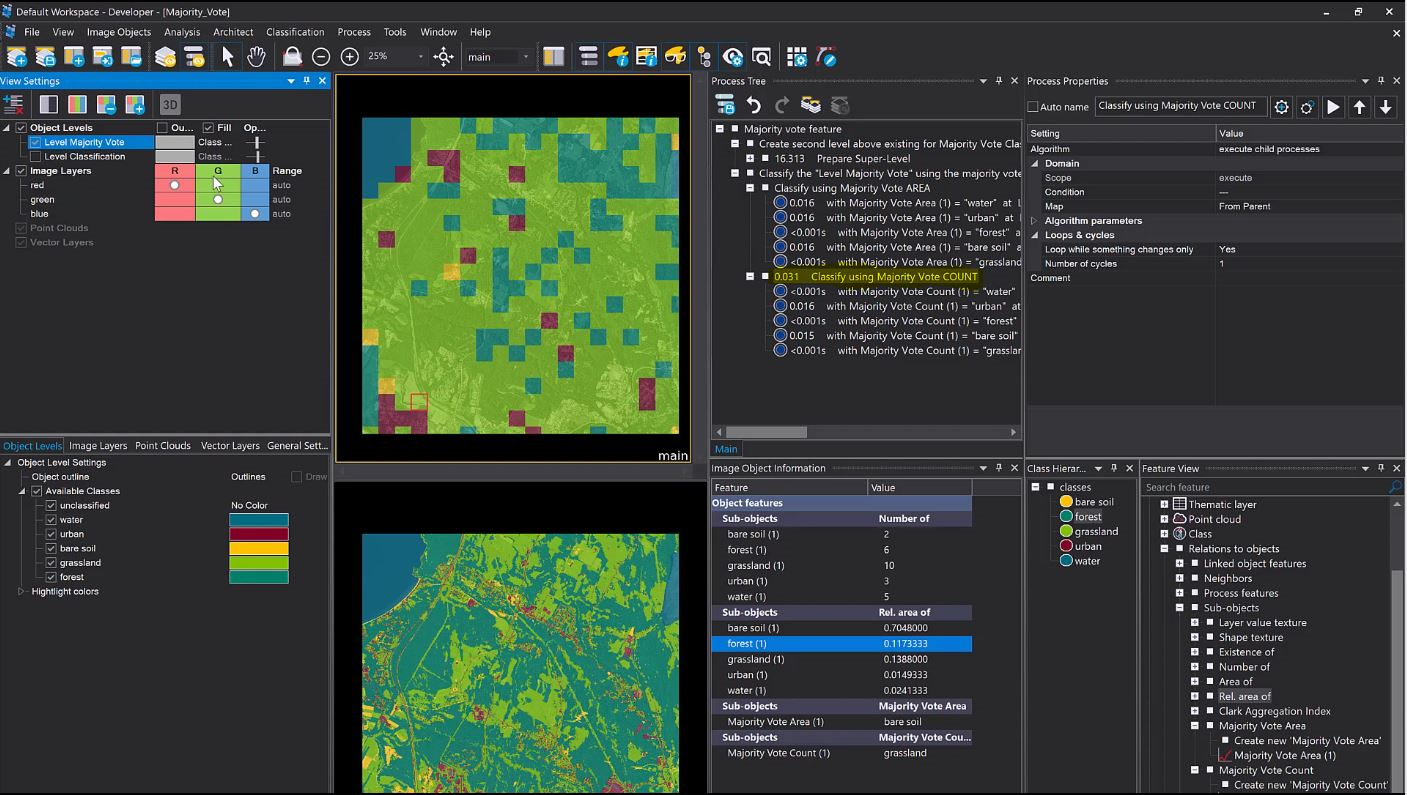Open the Classification menu

(x=295, y=32)
